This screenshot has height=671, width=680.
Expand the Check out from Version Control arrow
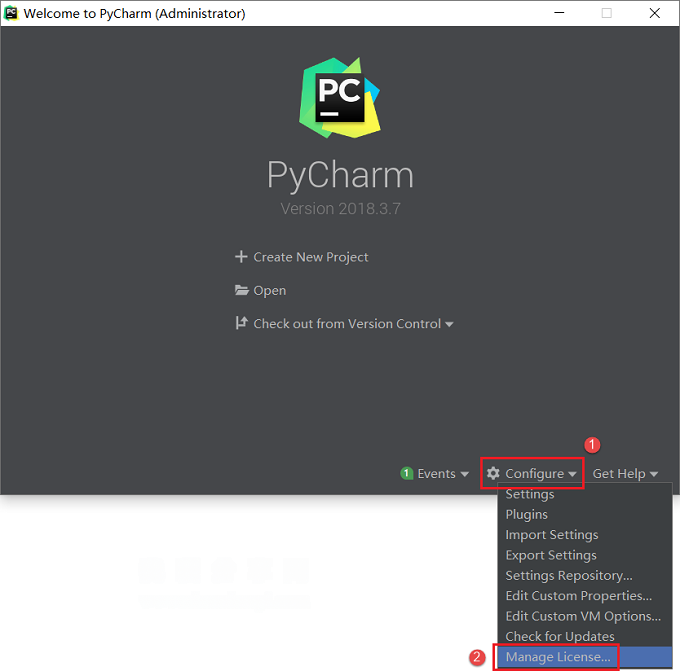click(449, 324)
